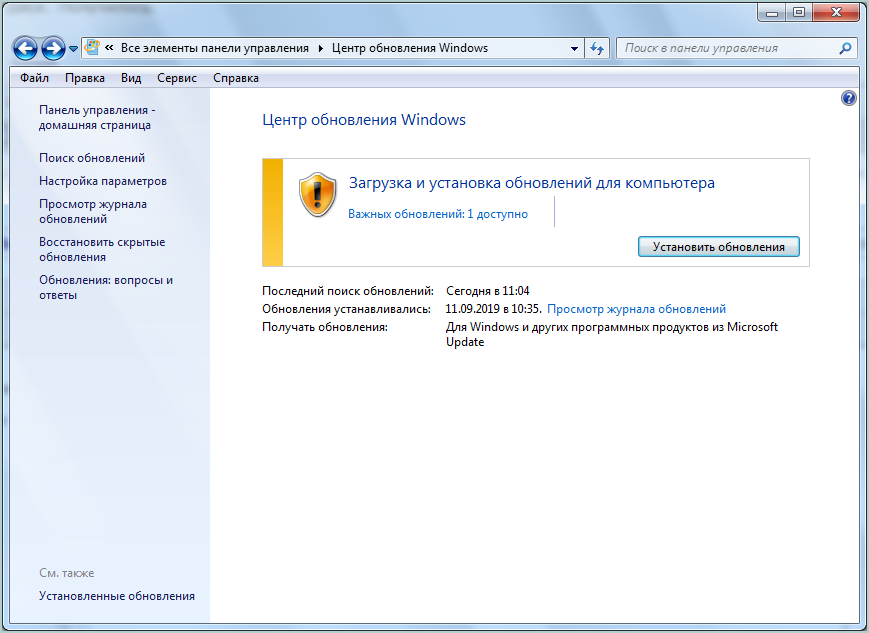This screenshot has height=633, width=869.
Task: Open the address bar history dropdown
Action: [x=574, y=48]
